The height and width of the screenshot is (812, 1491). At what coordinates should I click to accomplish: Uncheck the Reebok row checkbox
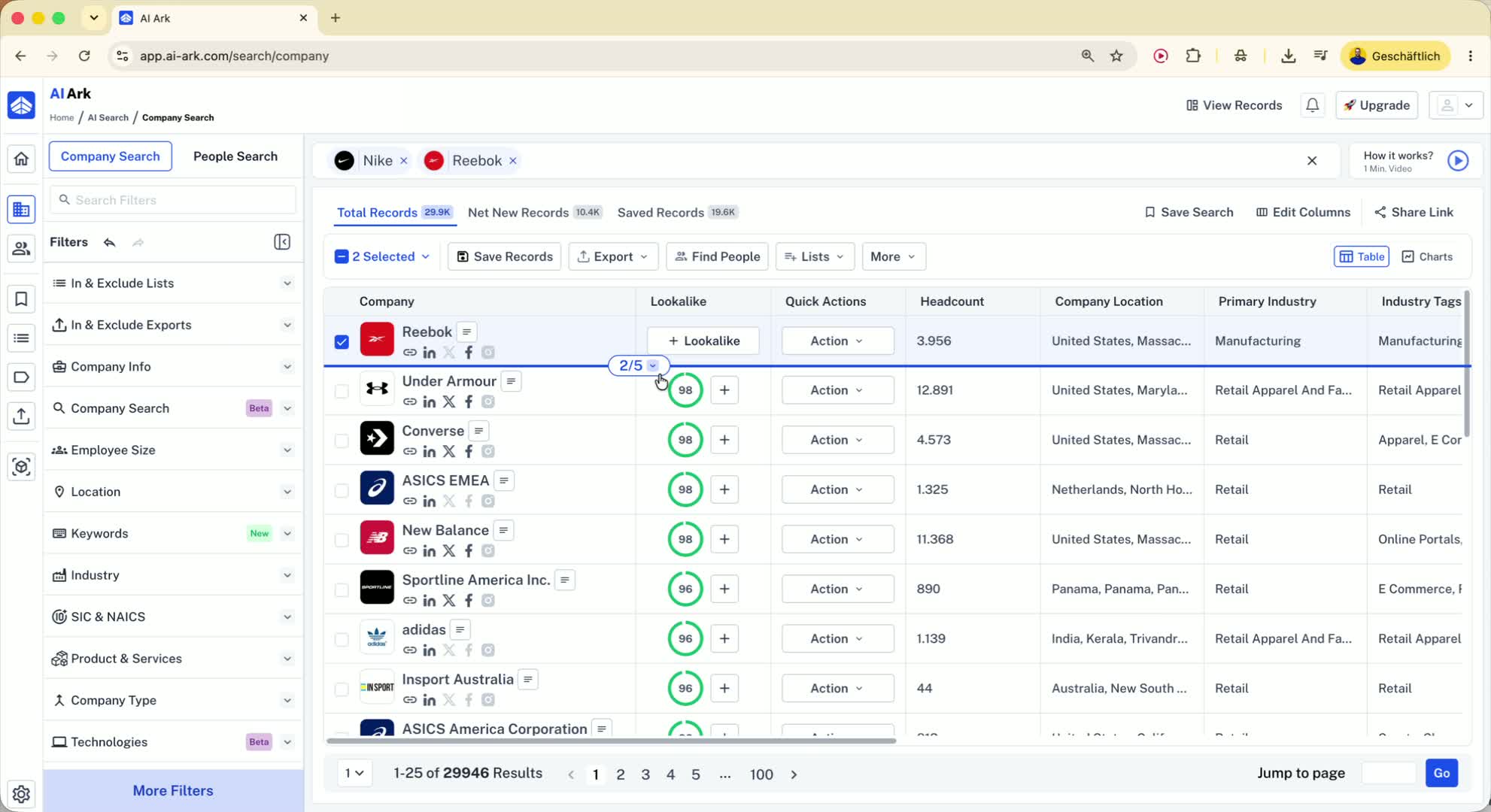[342, 341]
